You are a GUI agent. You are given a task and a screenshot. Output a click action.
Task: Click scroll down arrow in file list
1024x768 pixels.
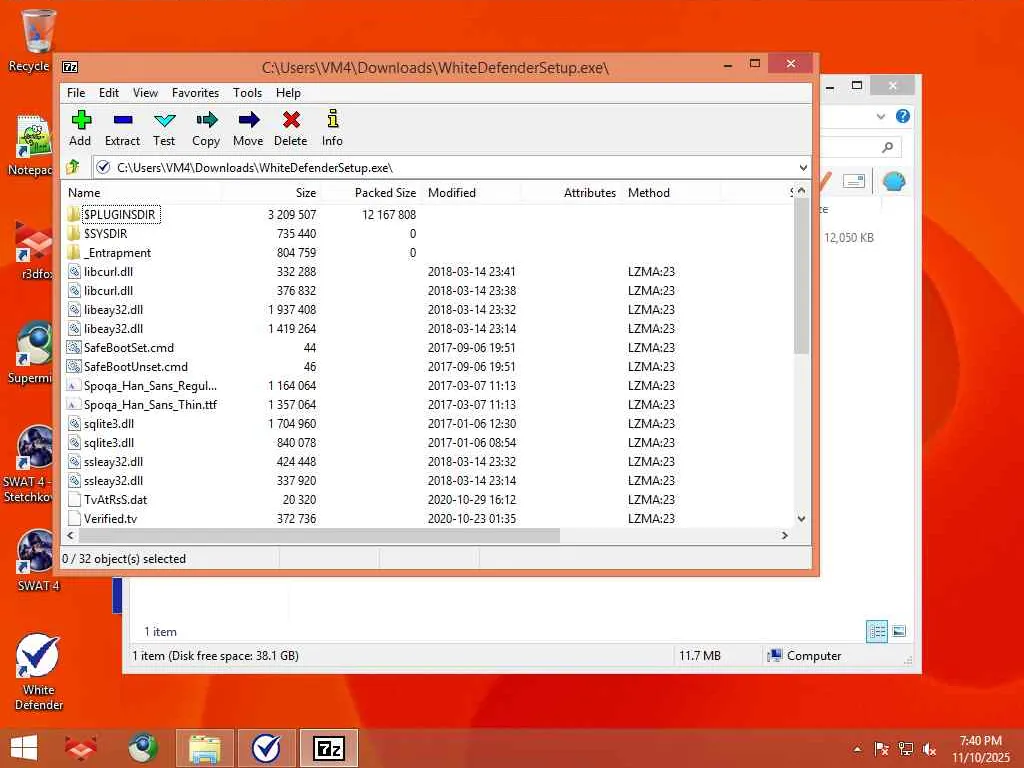coord(801,519)
